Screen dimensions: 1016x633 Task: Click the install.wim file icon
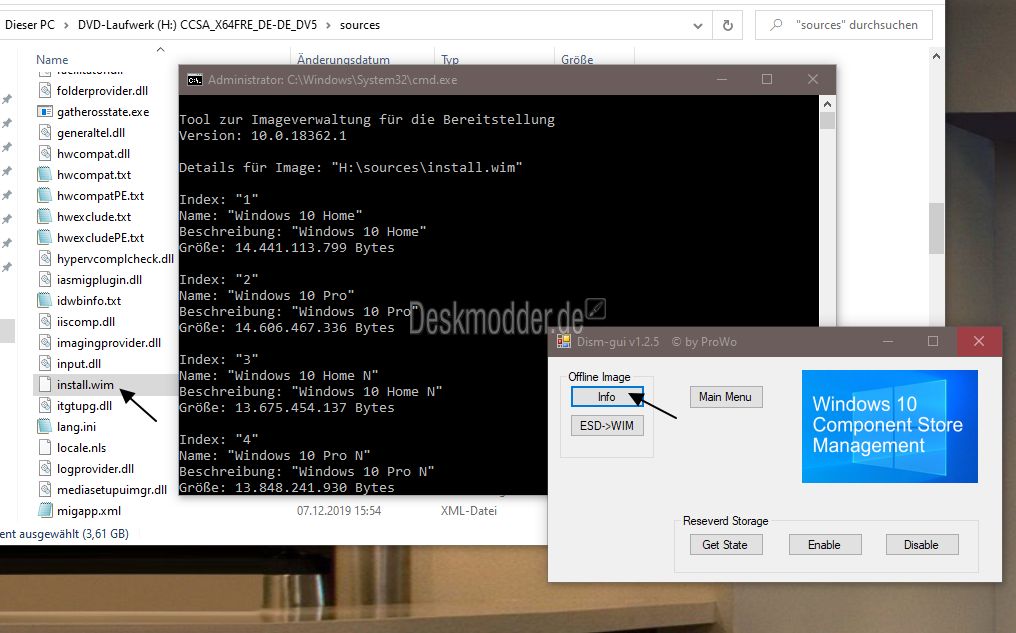point(45,384)
